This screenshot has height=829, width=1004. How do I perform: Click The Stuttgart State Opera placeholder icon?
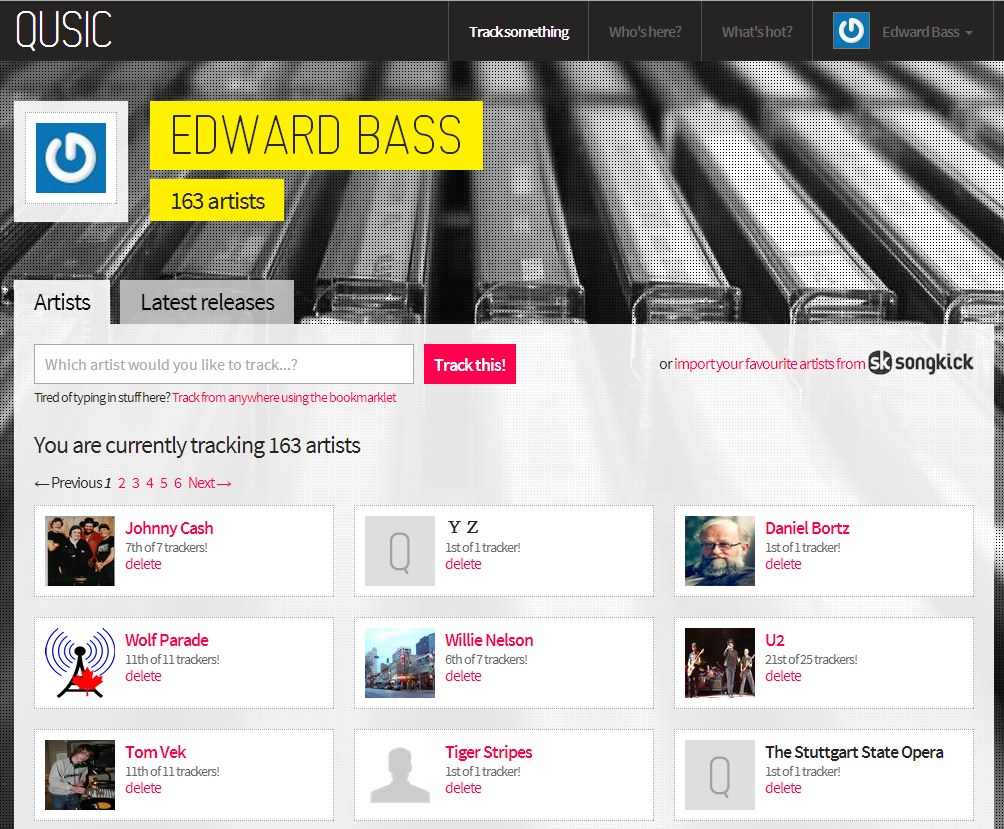720,775
